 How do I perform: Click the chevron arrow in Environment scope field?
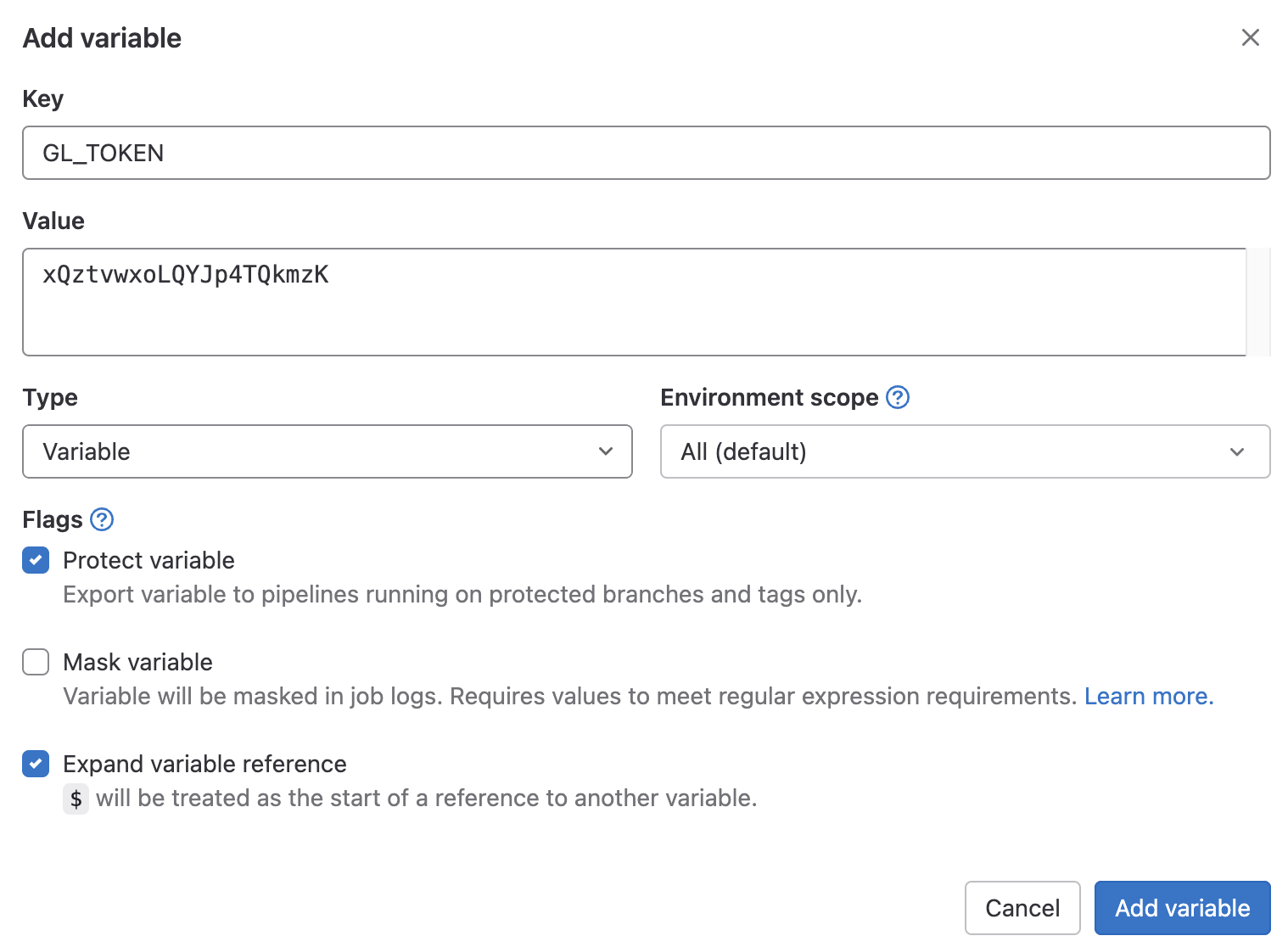coord(1236,451)
